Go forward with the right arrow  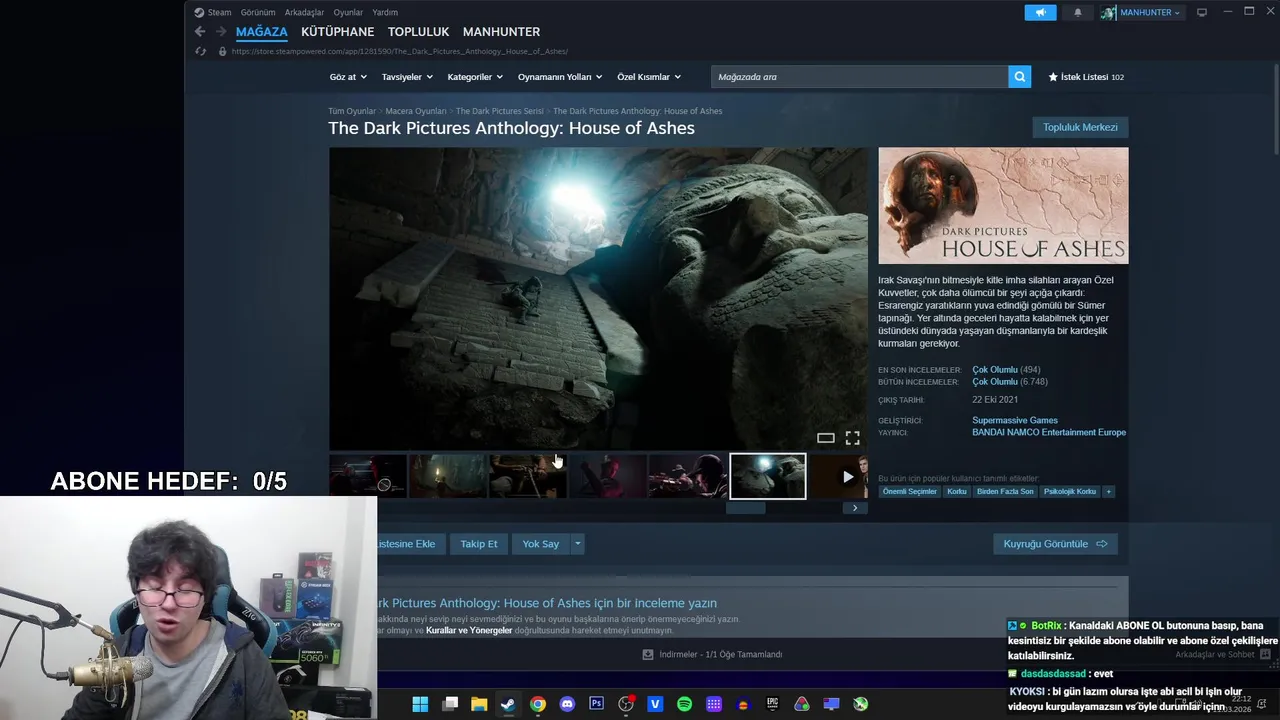[221, 32]
